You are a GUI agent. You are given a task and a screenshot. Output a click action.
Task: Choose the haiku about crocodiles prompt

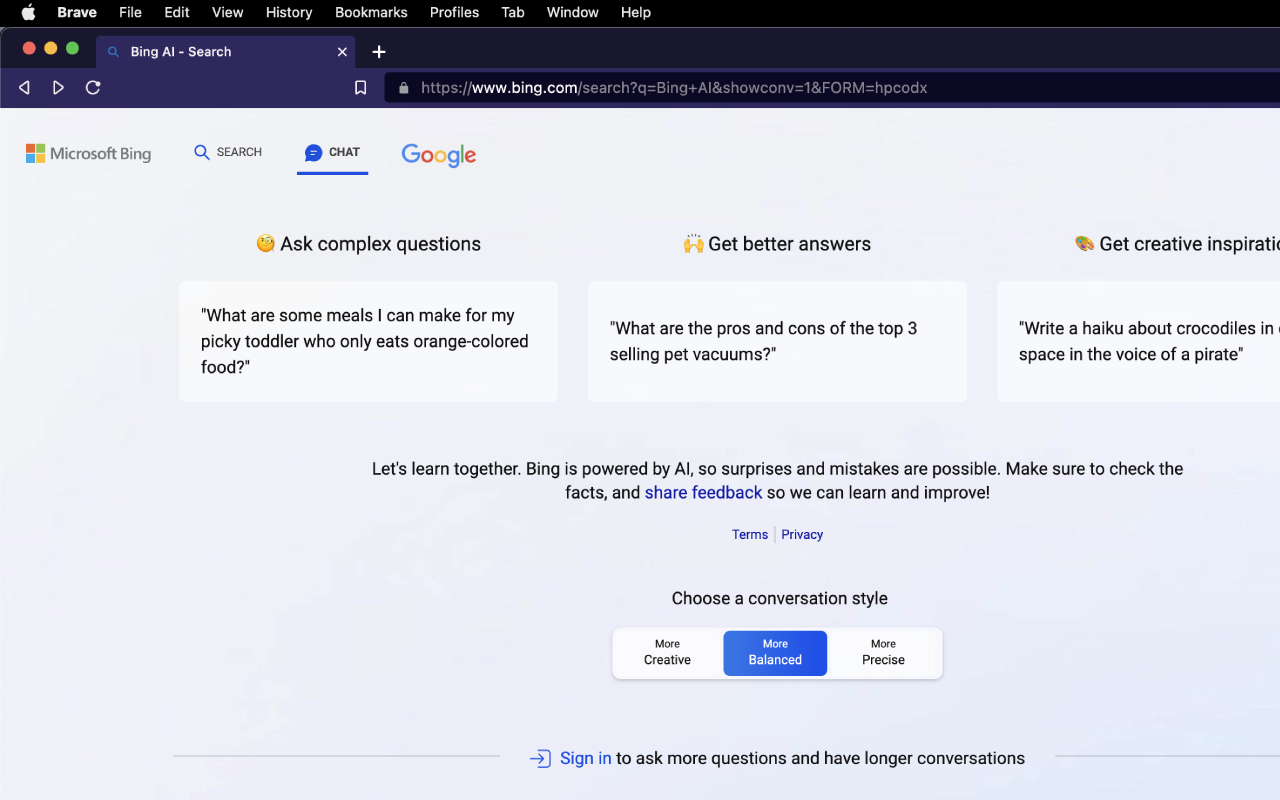point(1138,341)
